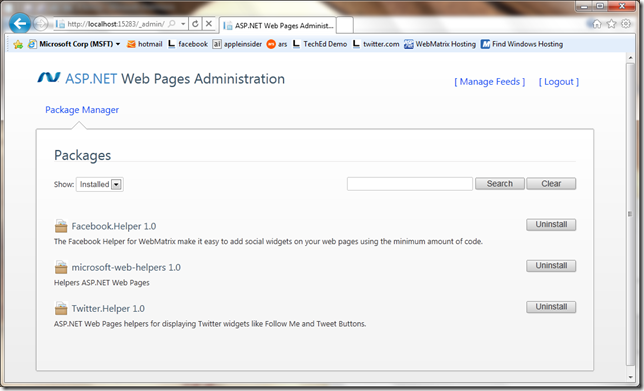This screenshot has width=644, height=391.
Task: Uninstall the Facebook.Helper package
Action: point(551,225)
